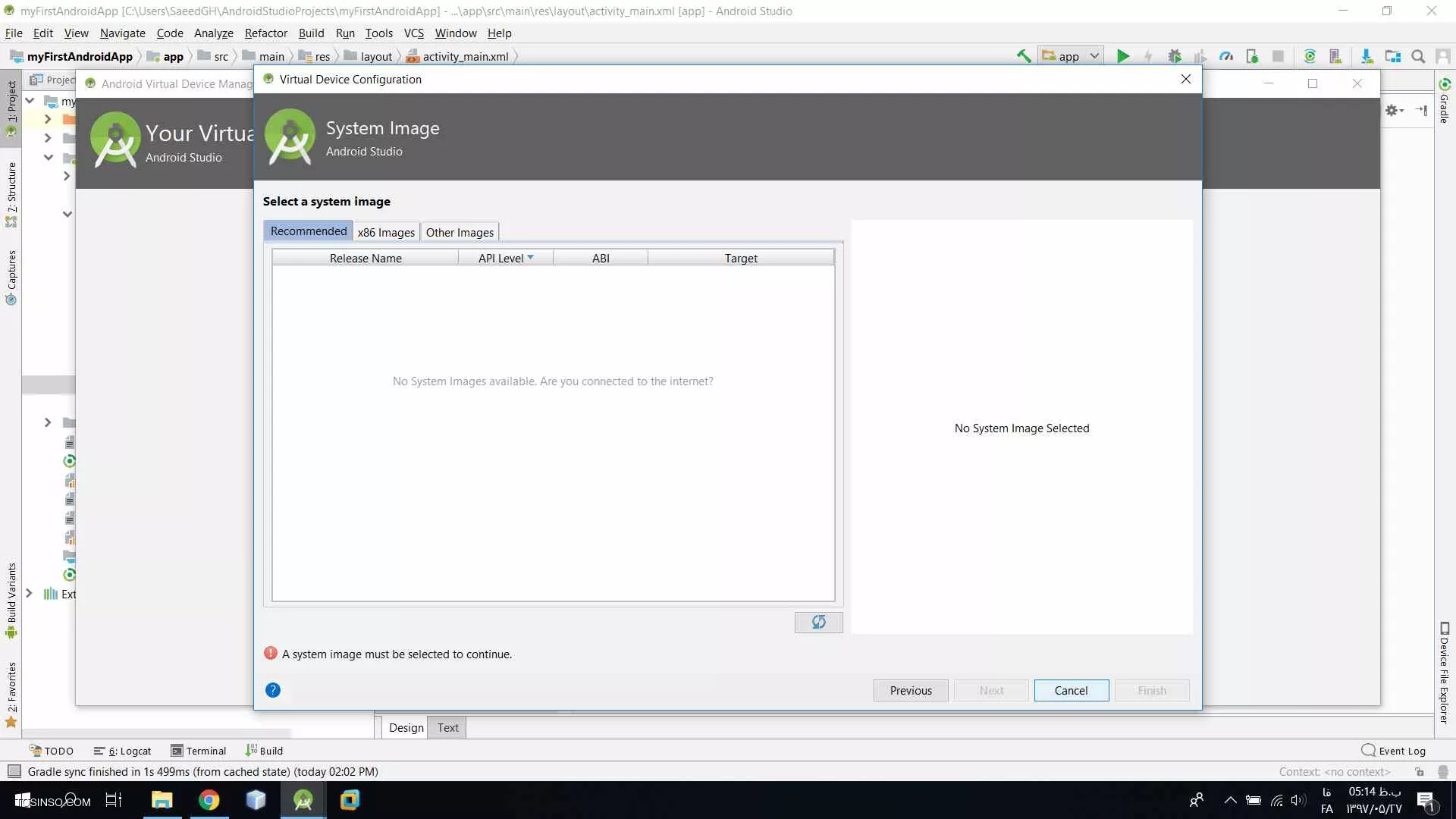Open the Captures side panel
Image resolution: width=1456 pixels, height=819 pixels.
click(11, 278)
